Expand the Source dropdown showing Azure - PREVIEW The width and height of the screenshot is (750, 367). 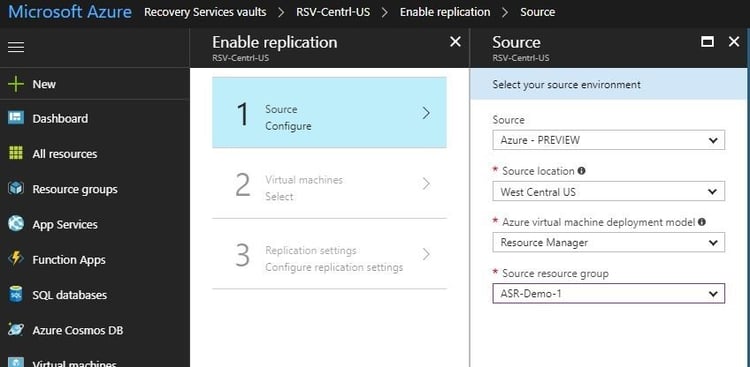tap(608, 140)
